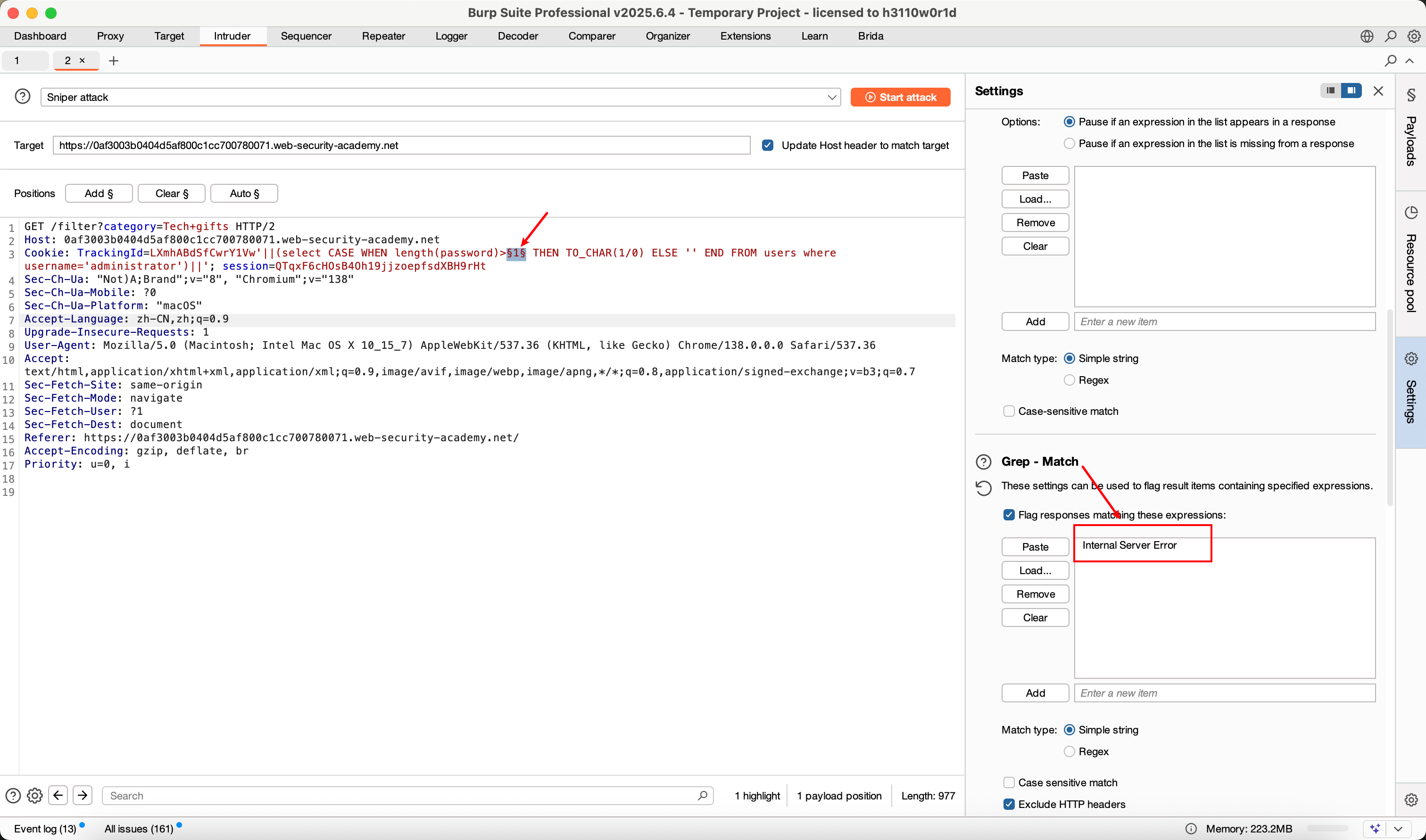Open the Dashboard tab
Screen dimensions: 1426x840
(x=40, y=36)
